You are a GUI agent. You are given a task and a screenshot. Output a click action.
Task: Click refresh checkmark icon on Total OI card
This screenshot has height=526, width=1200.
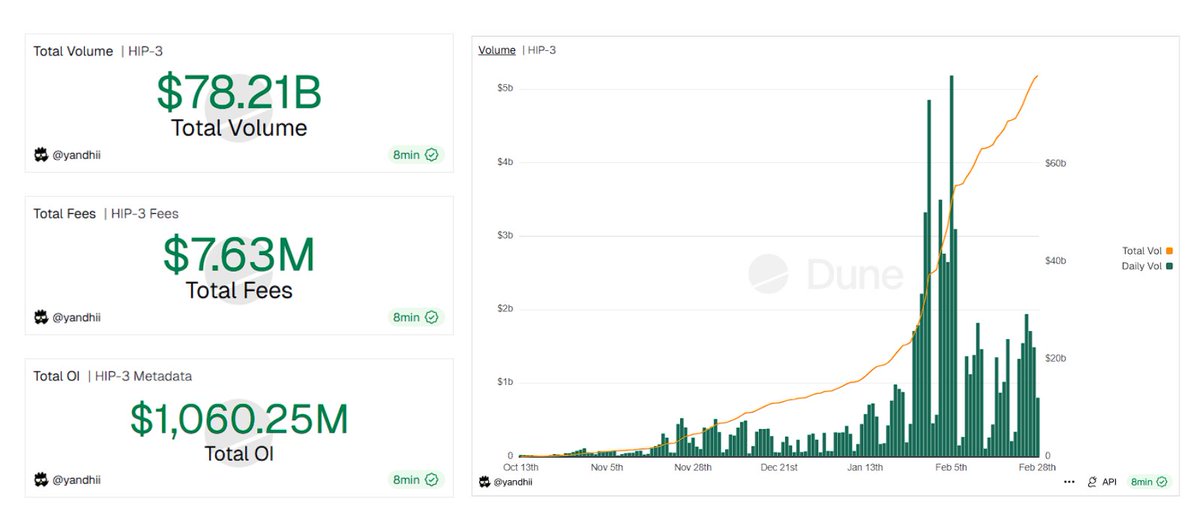pyautogui.click(x=432, y=480)
